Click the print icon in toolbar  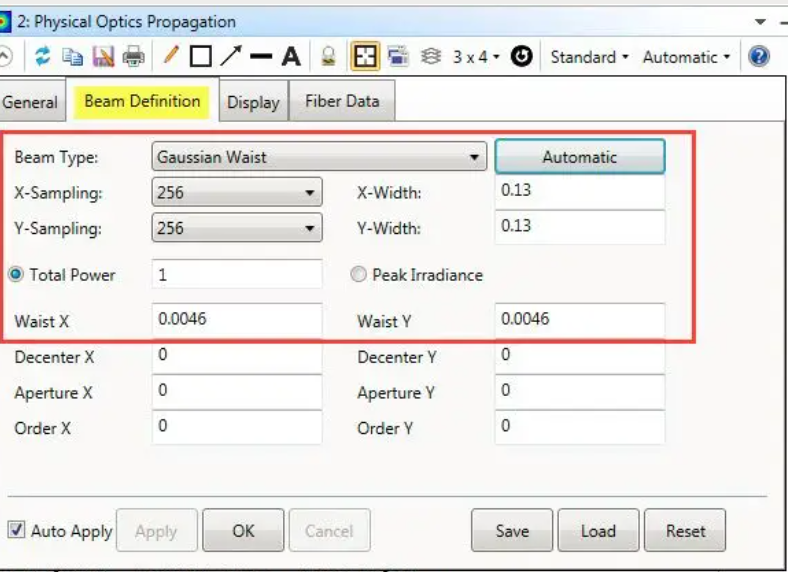point(133,57)
